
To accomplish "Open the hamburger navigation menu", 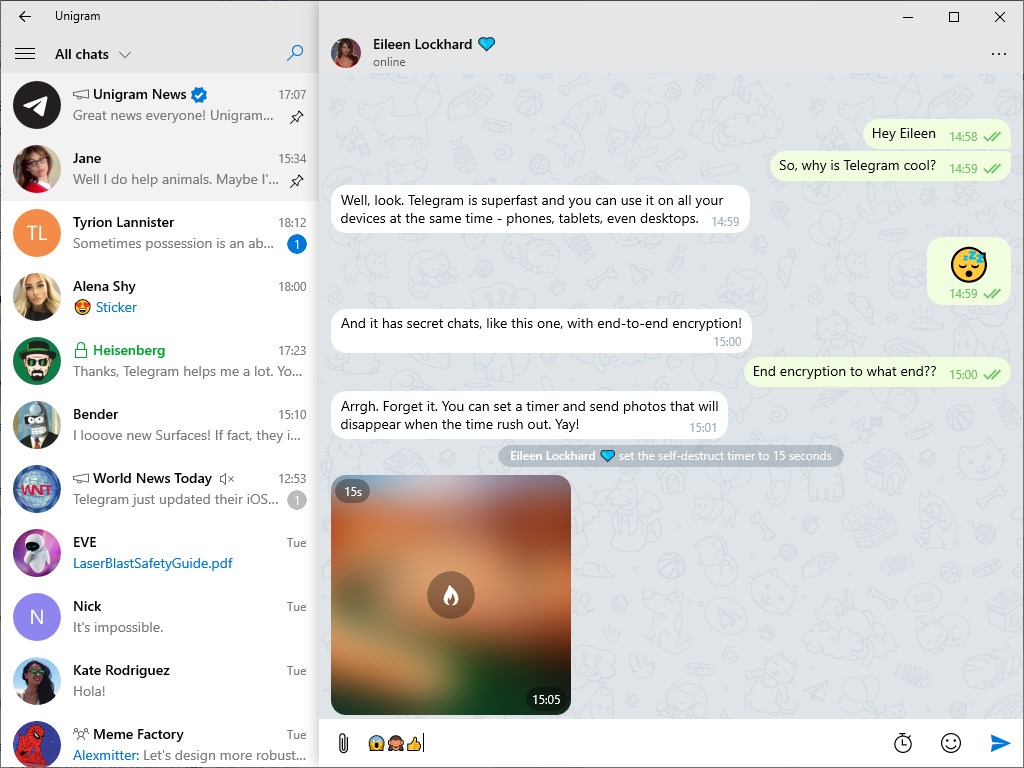I will coord(25,54).
